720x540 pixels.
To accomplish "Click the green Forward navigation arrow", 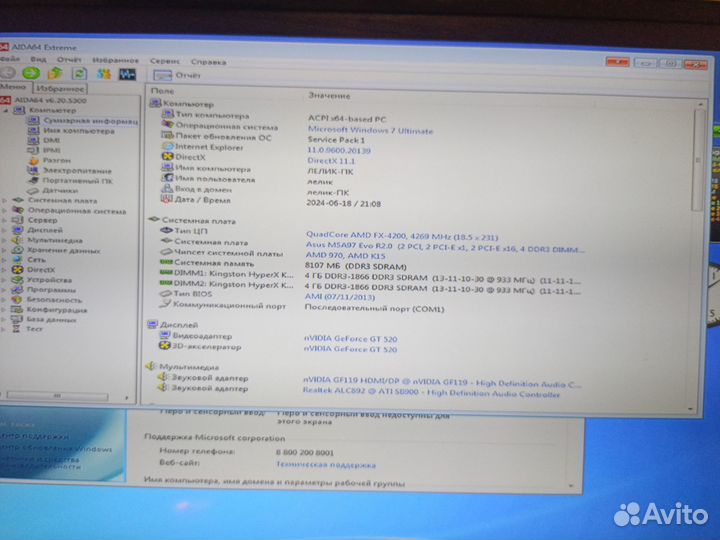I will (x=31, y=73).
